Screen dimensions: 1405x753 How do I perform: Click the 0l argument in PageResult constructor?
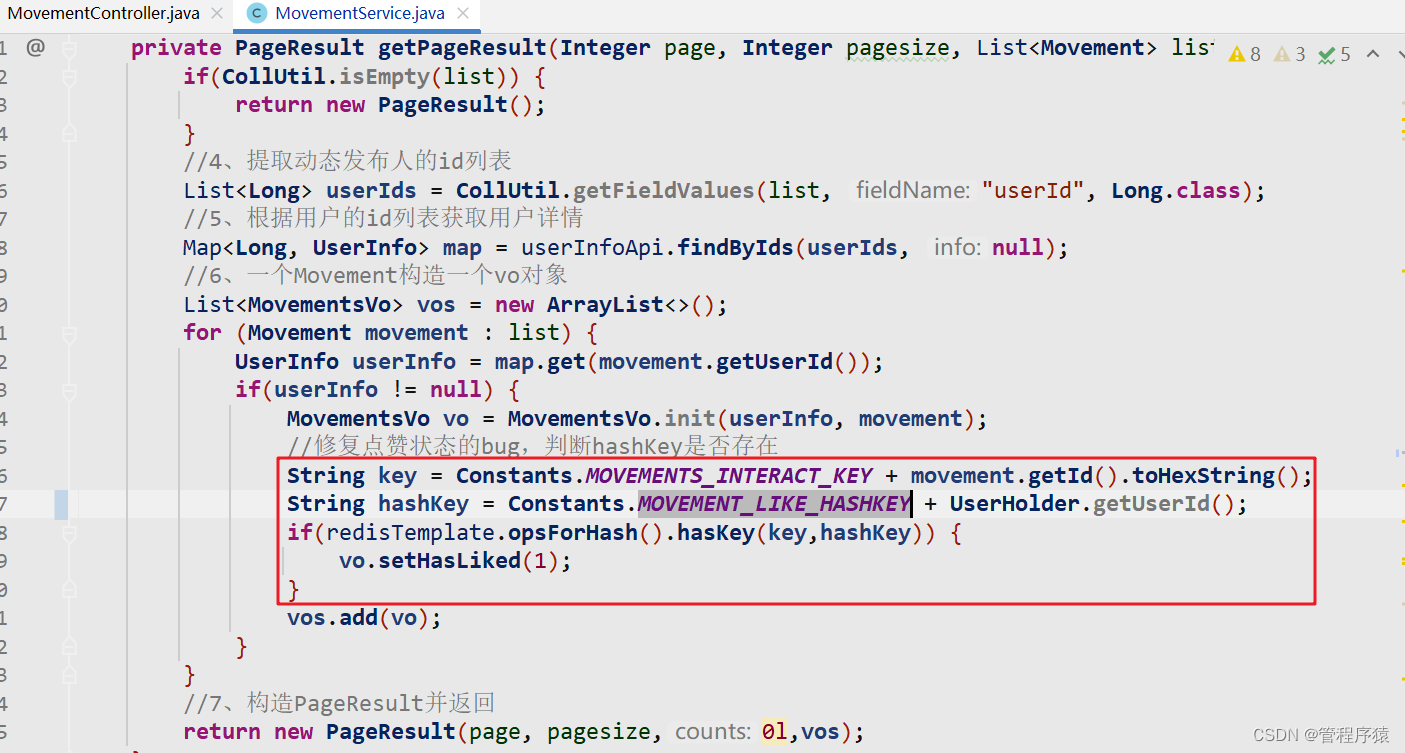click(774, 732)
